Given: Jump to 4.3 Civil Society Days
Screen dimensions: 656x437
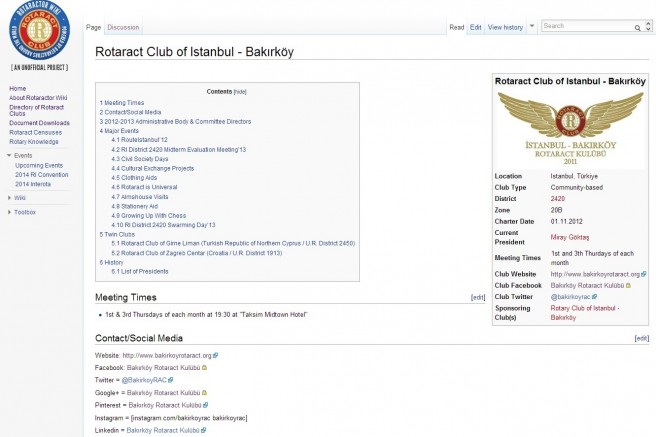Looking at the screenshot, I should click(x=140, y=159).
